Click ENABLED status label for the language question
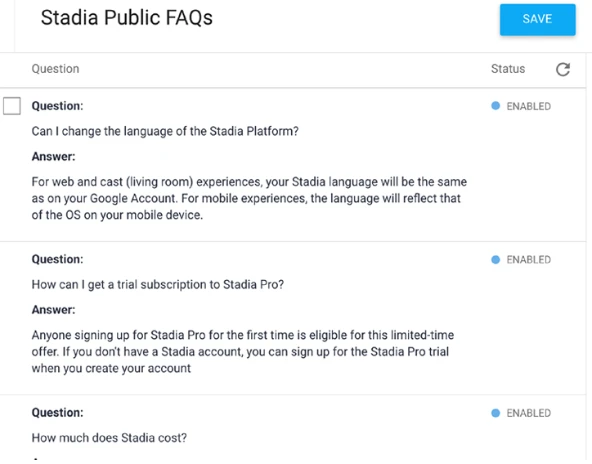592x464 pixels. point(528,106)
